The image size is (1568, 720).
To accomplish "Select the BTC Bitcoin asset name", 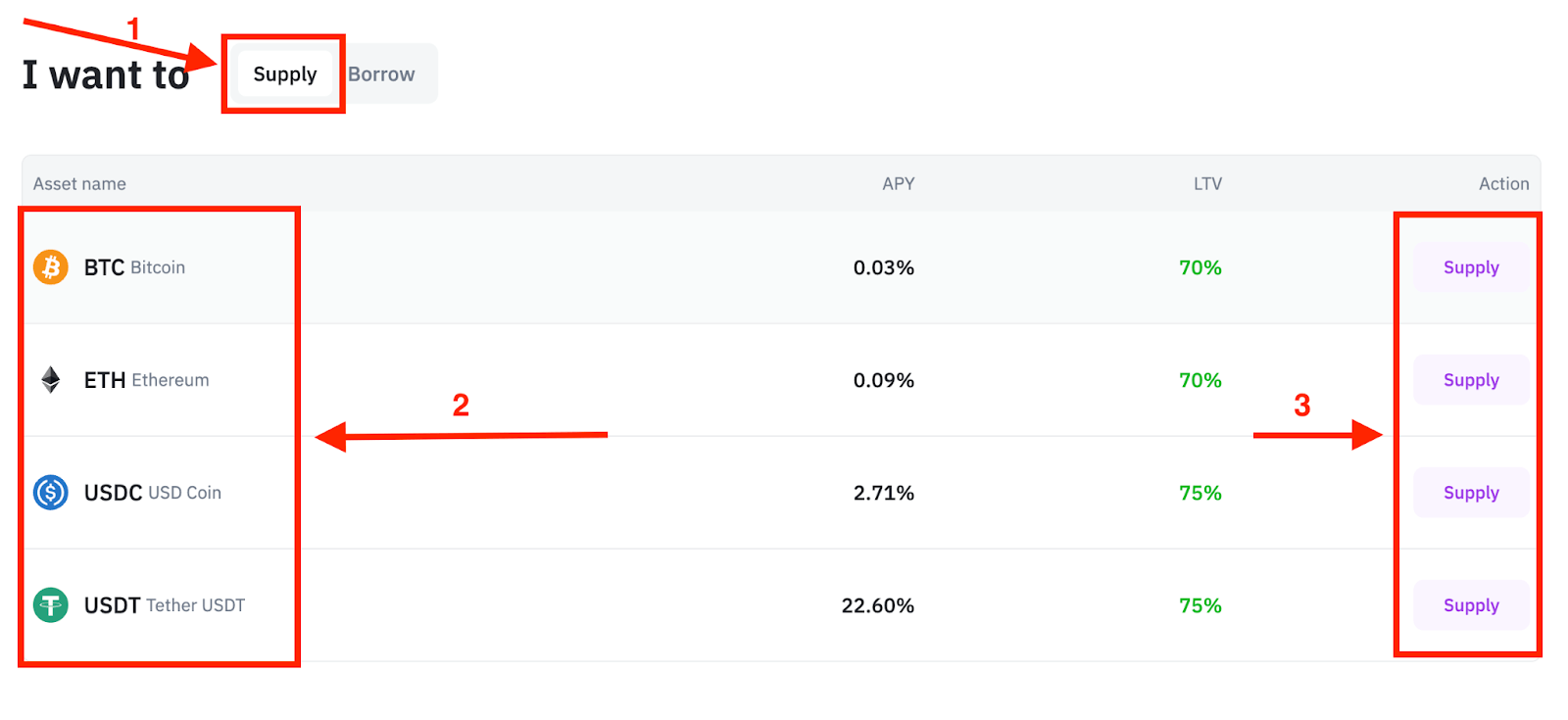I will point(134,267).
